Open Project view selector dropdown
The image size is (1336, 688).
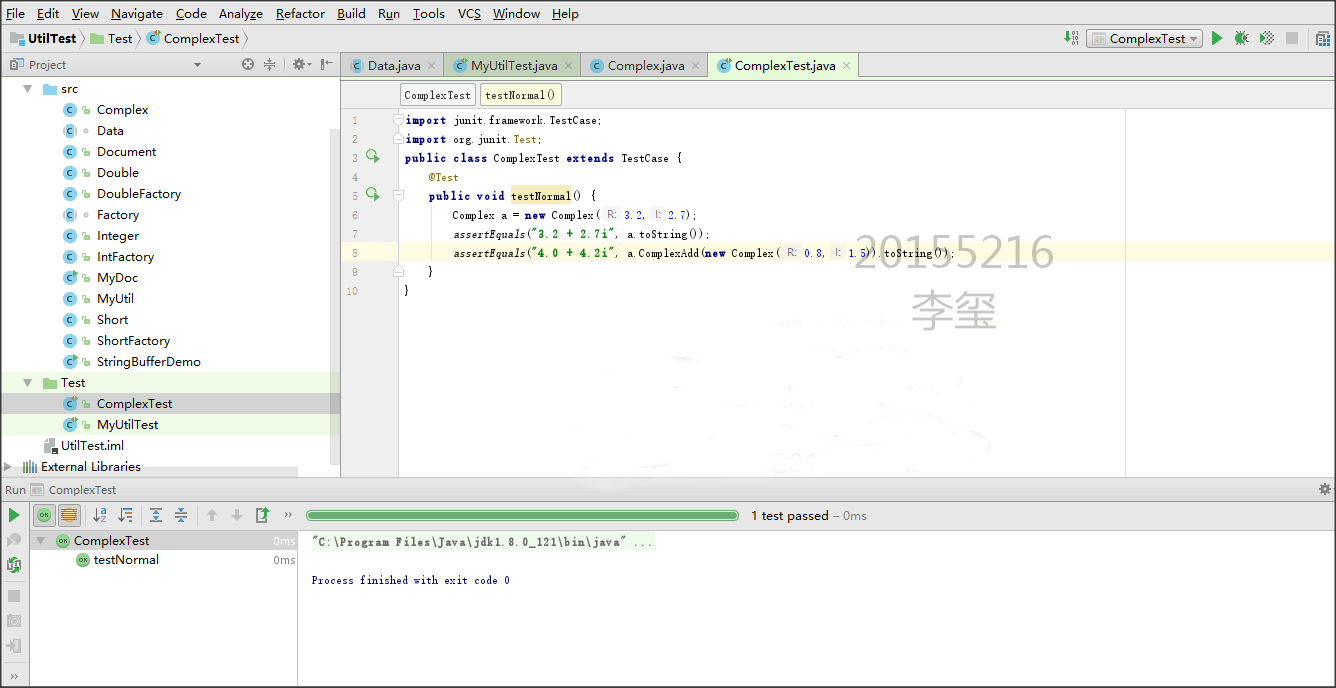coord(197,65)
